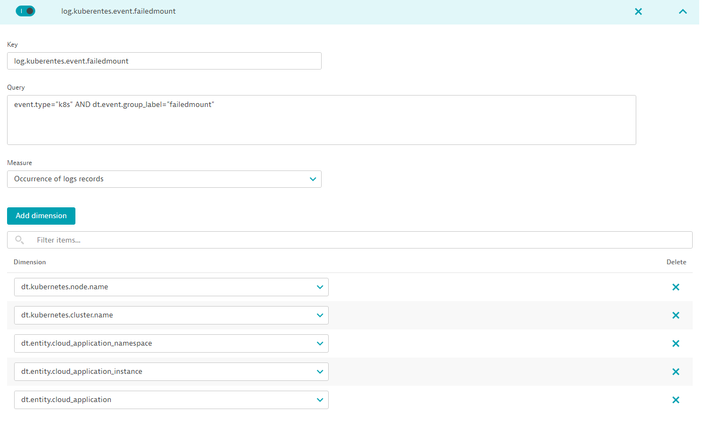
Task: Click the Add dimension button
Action: pyautogui.click(x=41, y=216)
